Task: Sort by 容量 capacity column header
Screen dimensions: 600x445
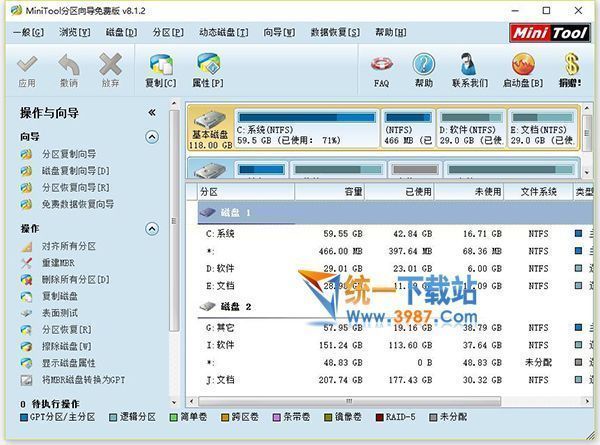Action: pos(329,192)
